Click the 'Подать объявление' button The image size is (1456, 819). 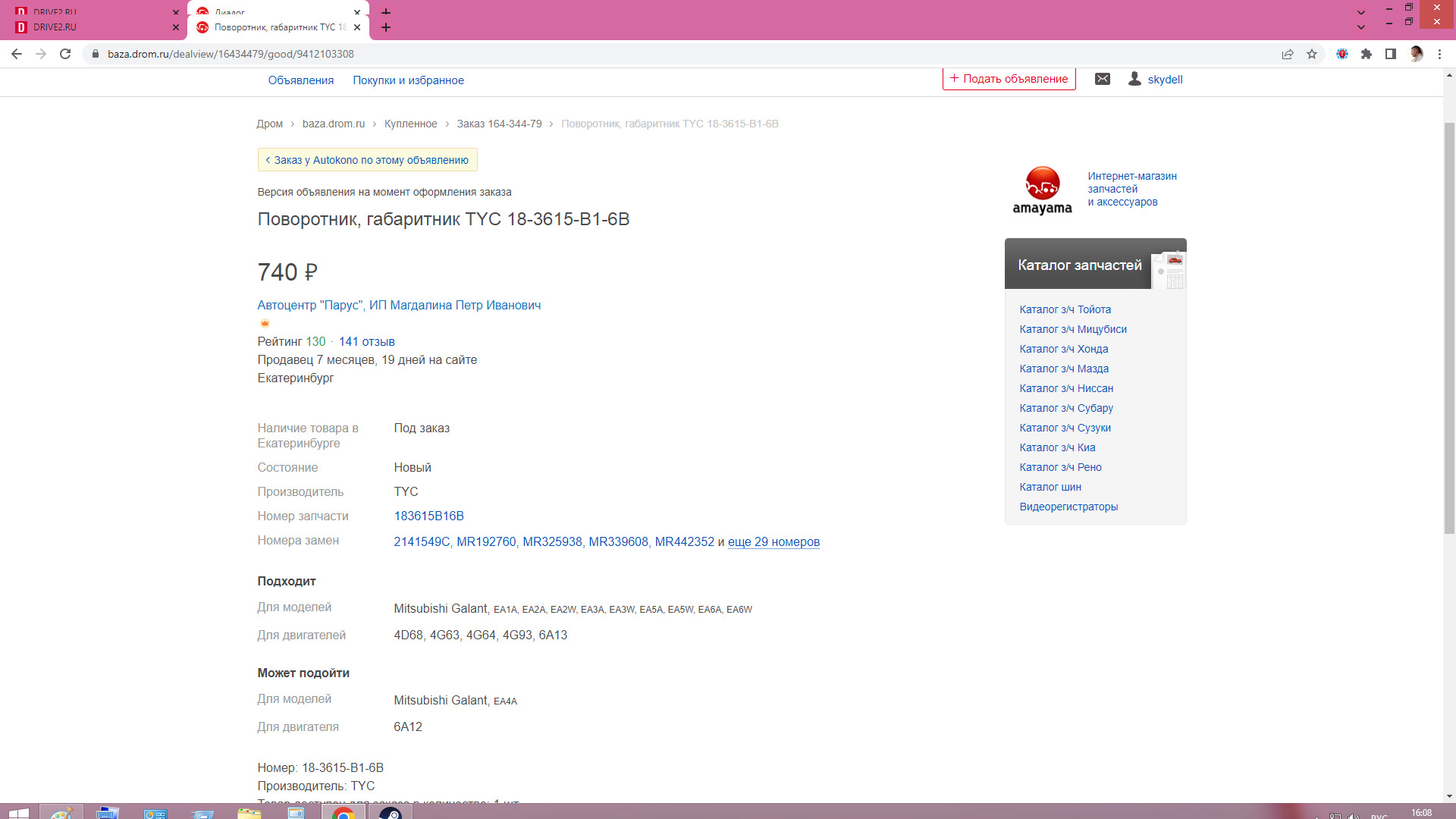coord(1009,79)
